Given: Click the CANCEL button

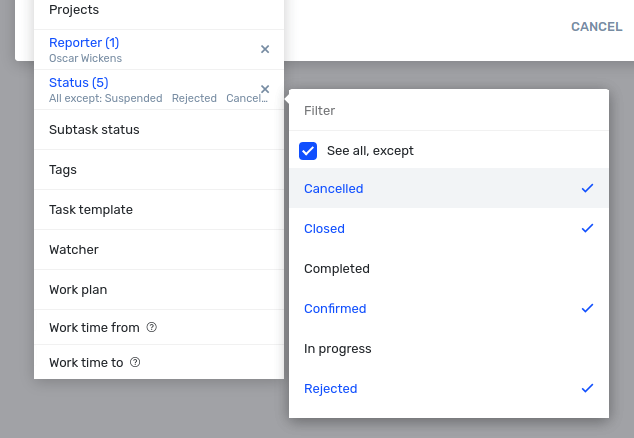Looking at the screenshot, I should pyautogui.click(x=596, y=27).
